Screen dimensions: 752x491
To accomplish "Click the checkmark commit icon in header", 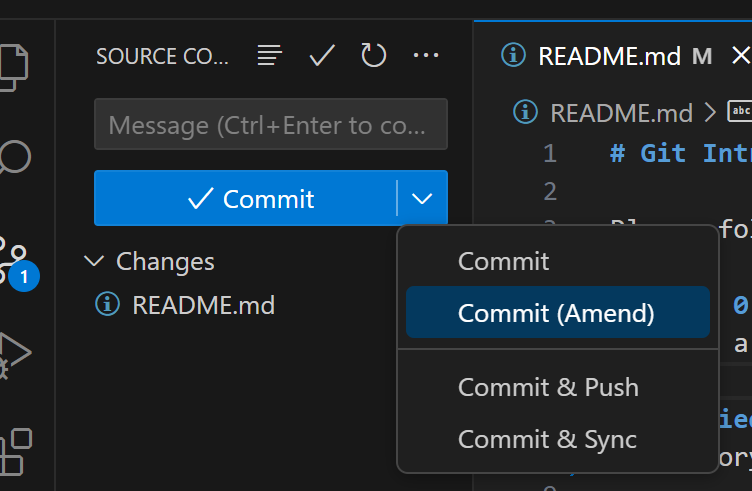I will [322, 55].
